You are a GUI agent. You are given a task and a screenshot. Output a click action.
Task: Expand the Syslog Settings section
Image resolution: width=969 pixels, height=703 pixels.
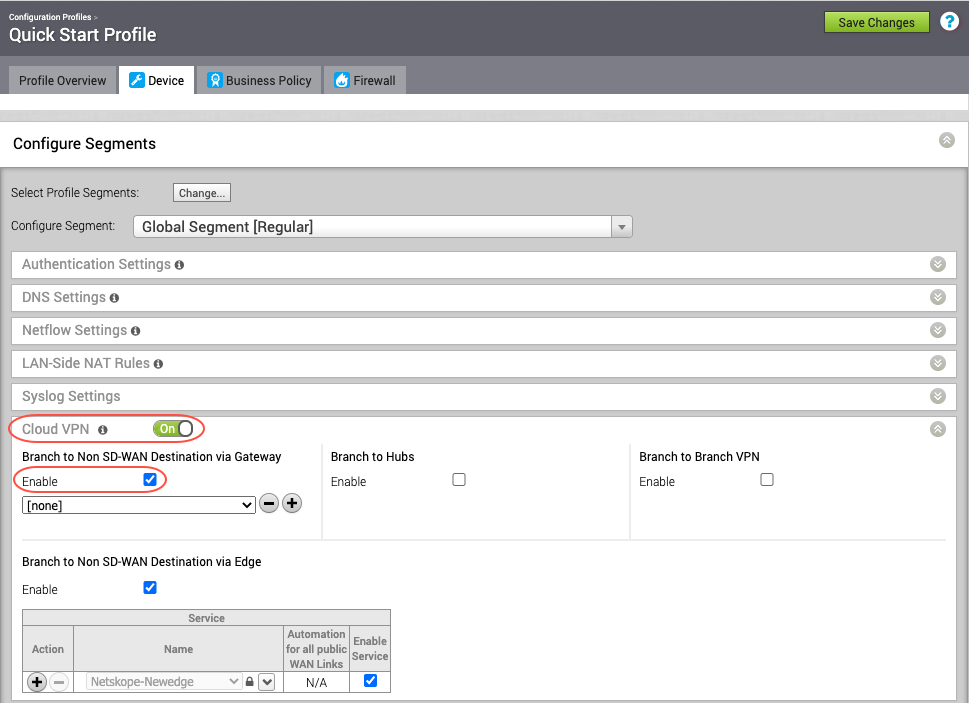(x=937, y=396)
